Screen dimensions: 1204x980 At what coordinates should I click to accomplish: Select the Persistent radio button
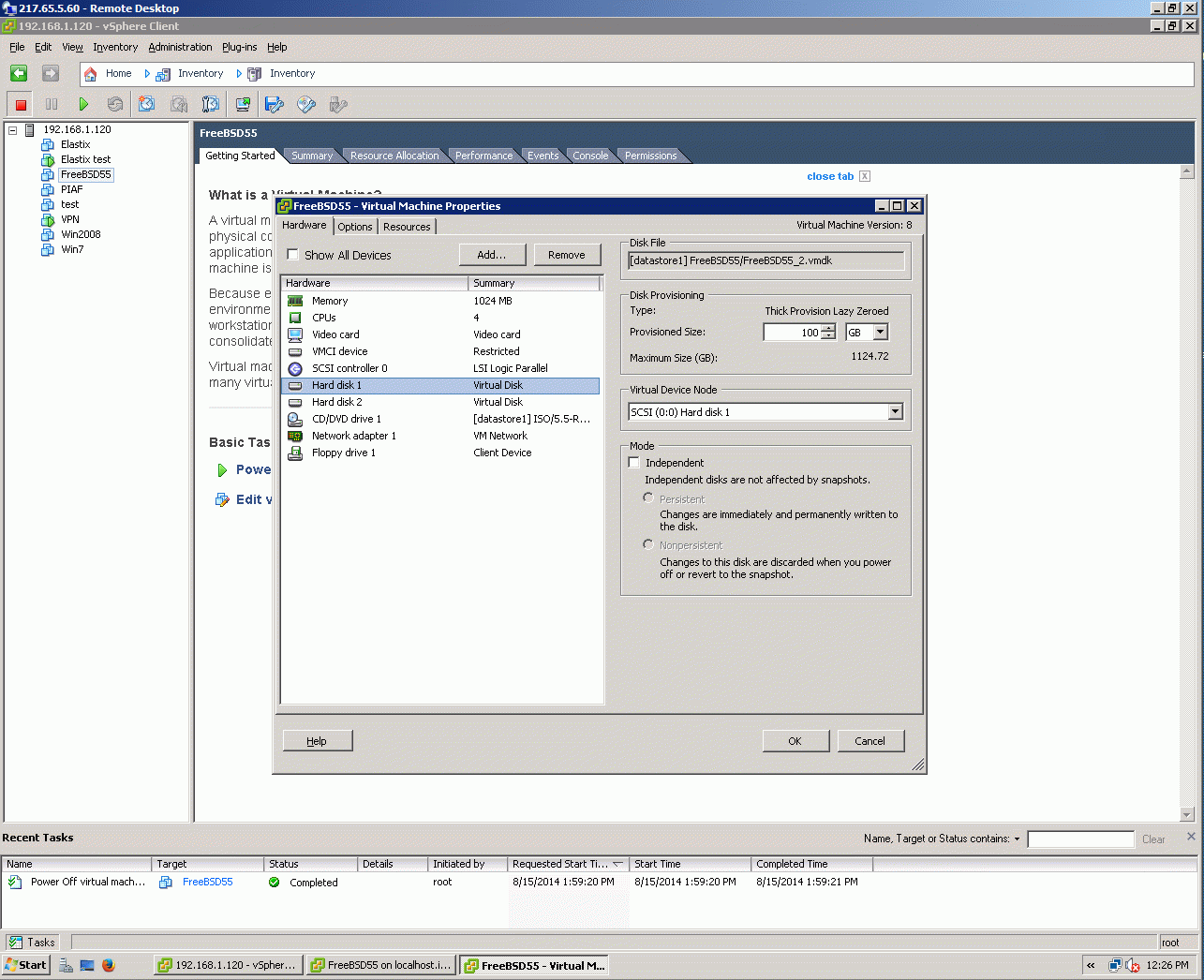click(x=647, y=497)
